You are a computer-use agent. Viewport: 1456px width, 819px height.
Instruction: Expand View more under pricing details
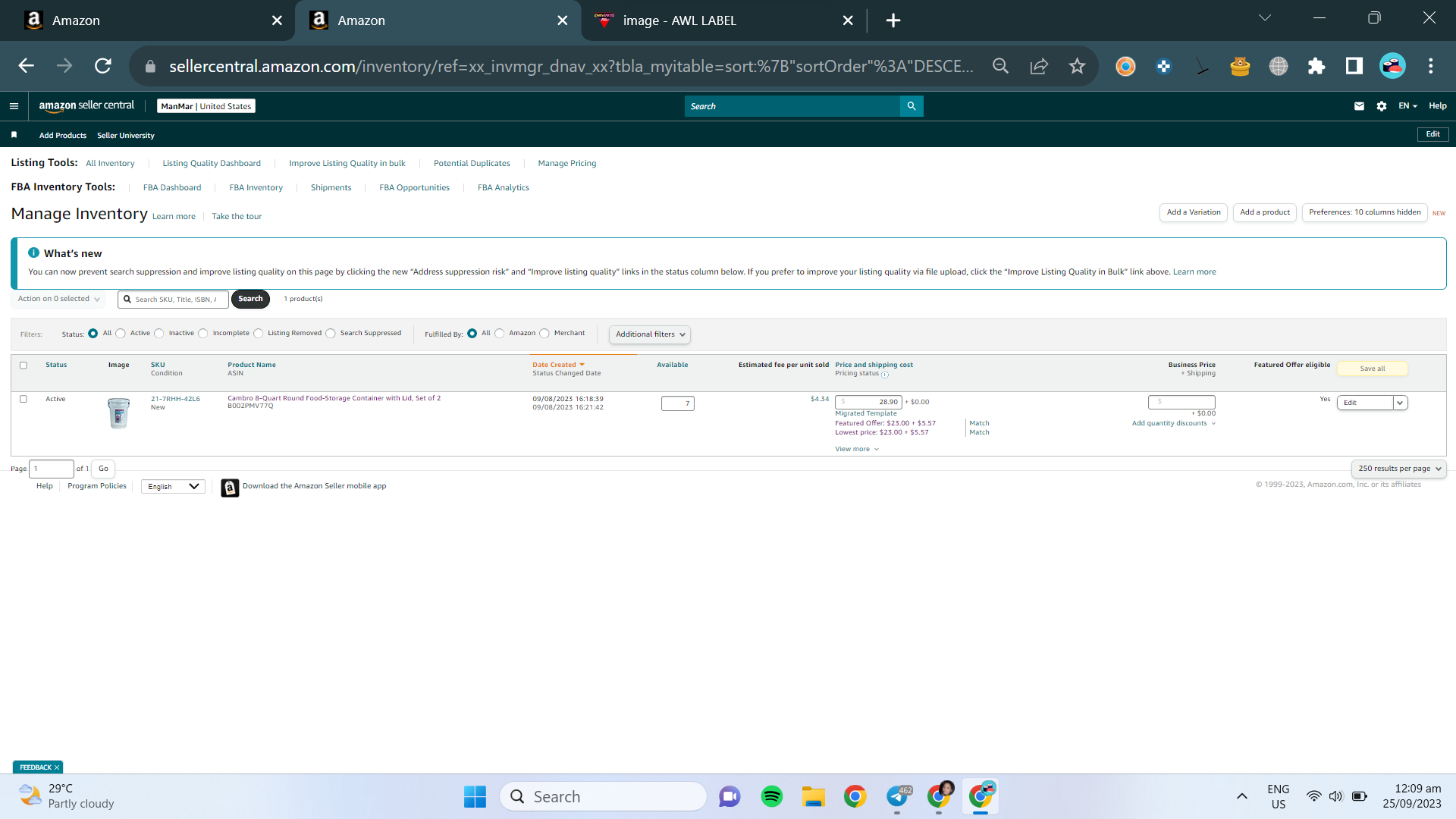tap(857, 450)
